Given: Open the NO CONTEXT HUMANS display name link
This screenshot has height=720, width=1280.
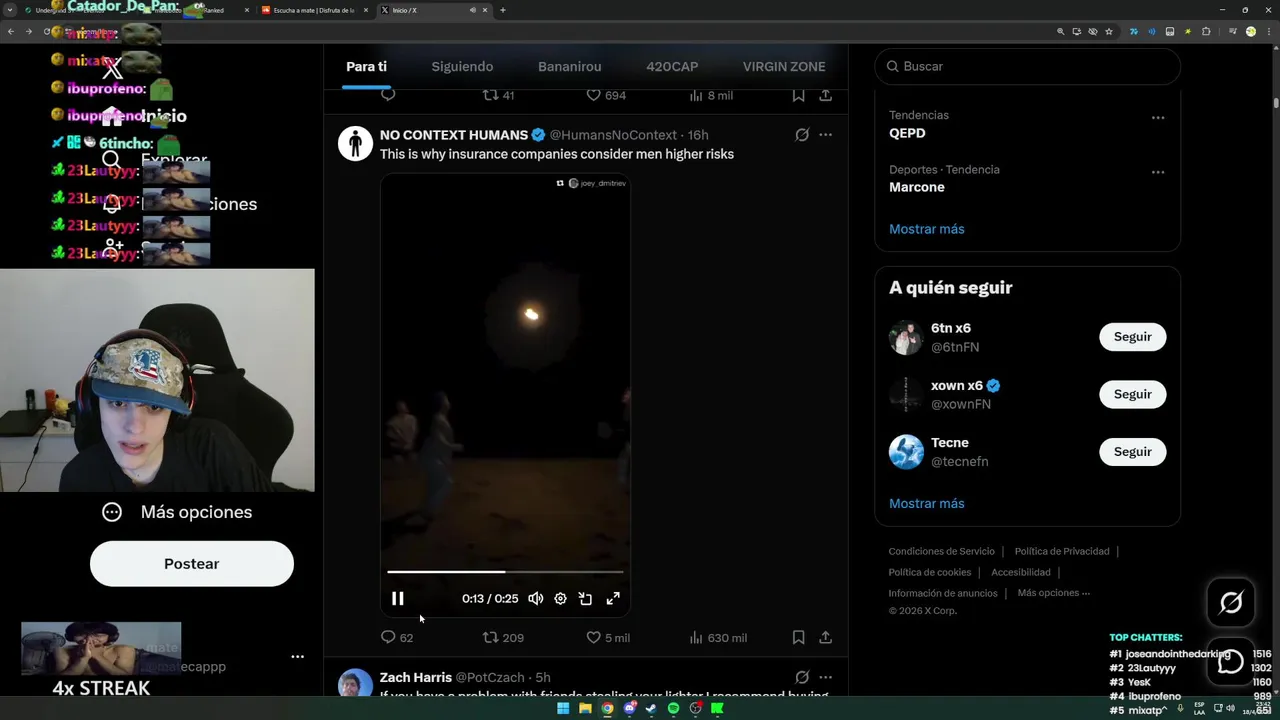Looking at the screenshot, I should [454, 135].
